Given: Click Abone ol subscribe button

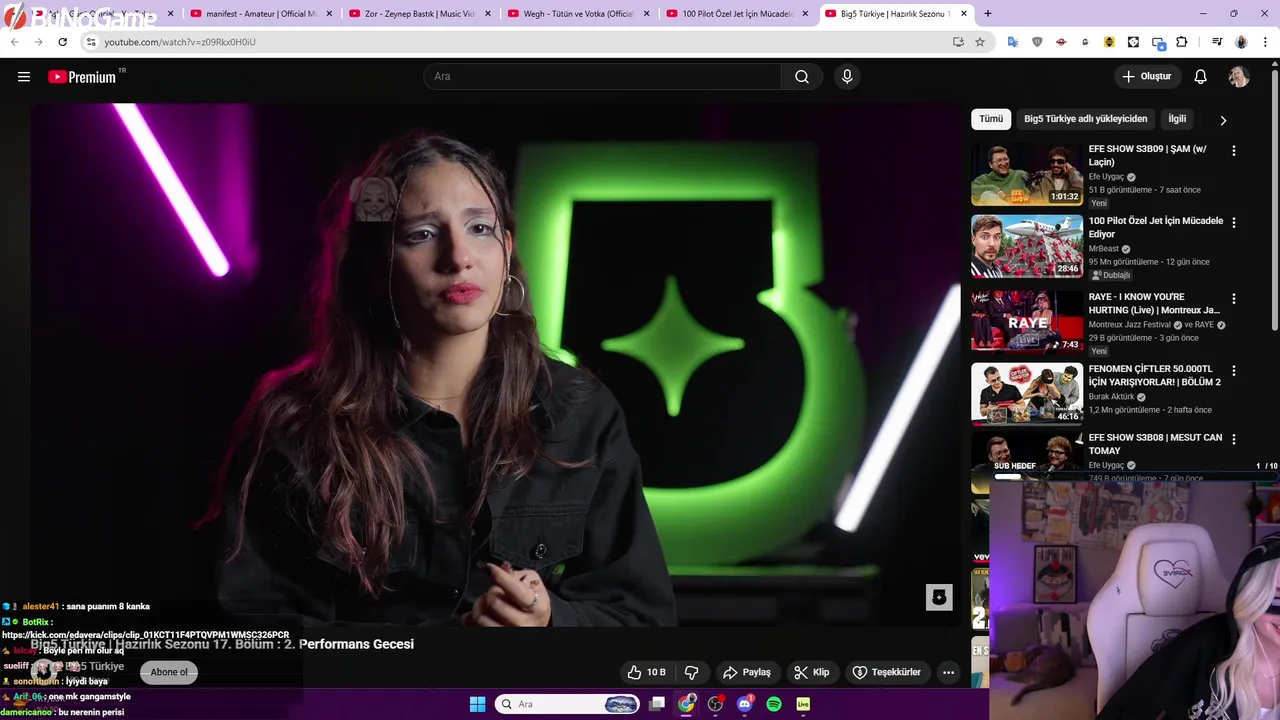Looking at the screenshot, I should point(169,672).
